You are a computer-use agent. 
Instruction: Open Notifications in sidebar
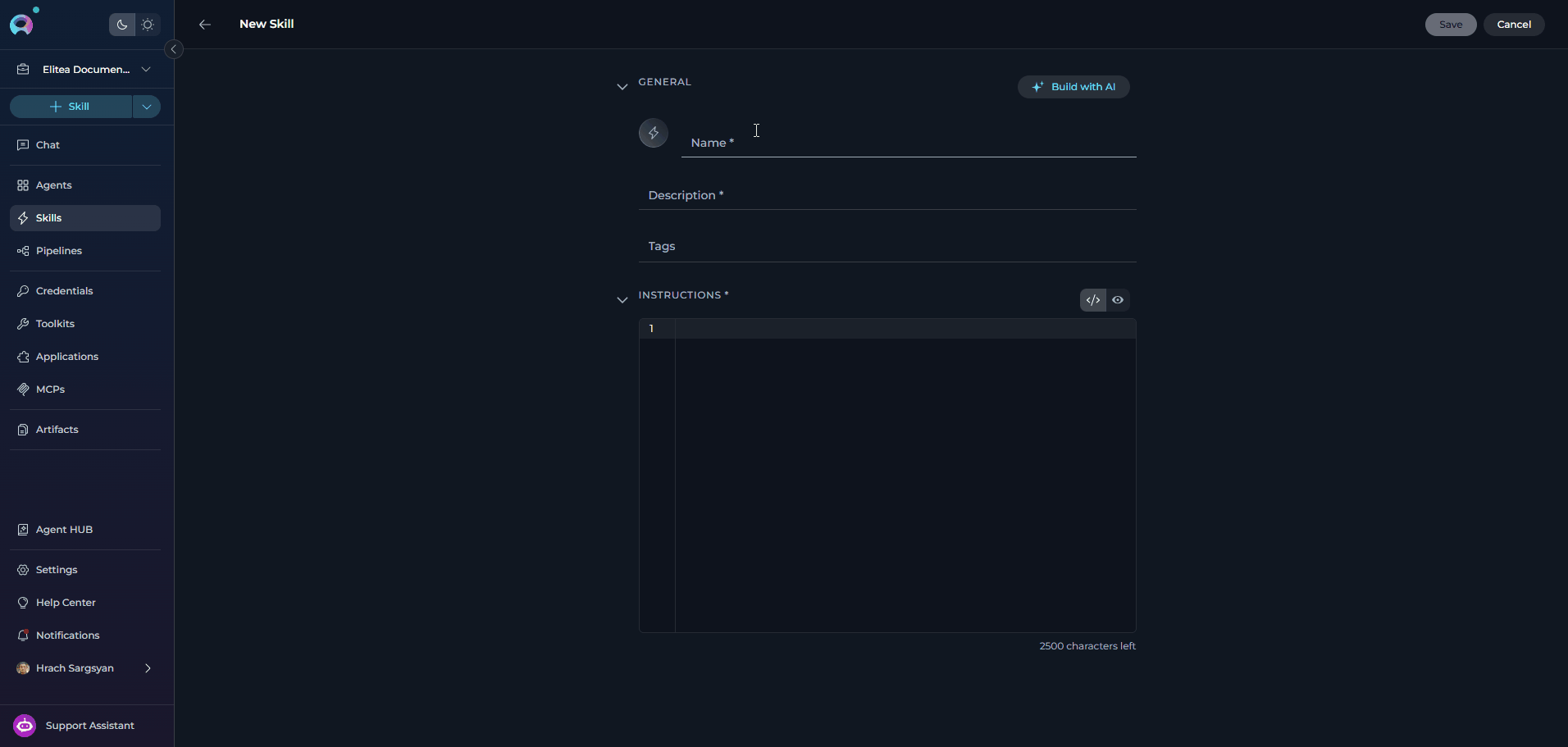point(85,635)
